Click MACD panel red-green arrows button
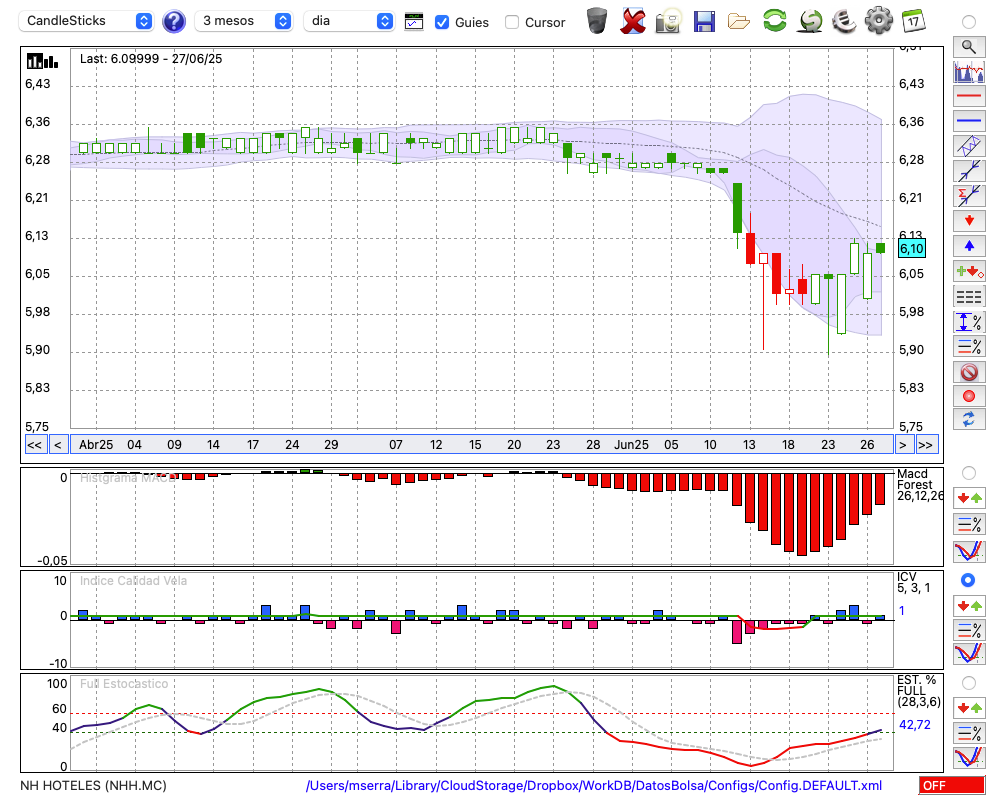This screenshot has width=1000, height=800. [969, 498]
